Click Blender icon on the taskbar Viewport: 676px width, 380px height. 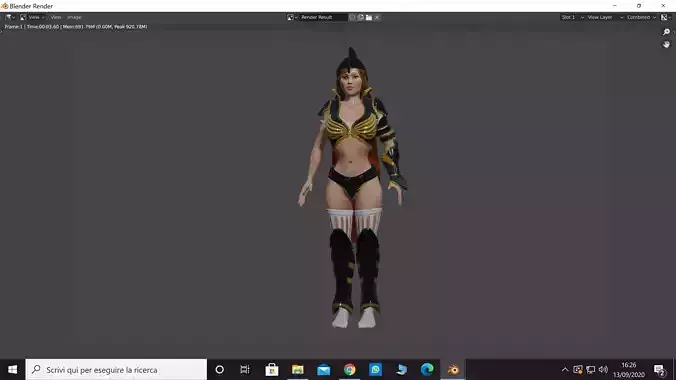point(453,370)
